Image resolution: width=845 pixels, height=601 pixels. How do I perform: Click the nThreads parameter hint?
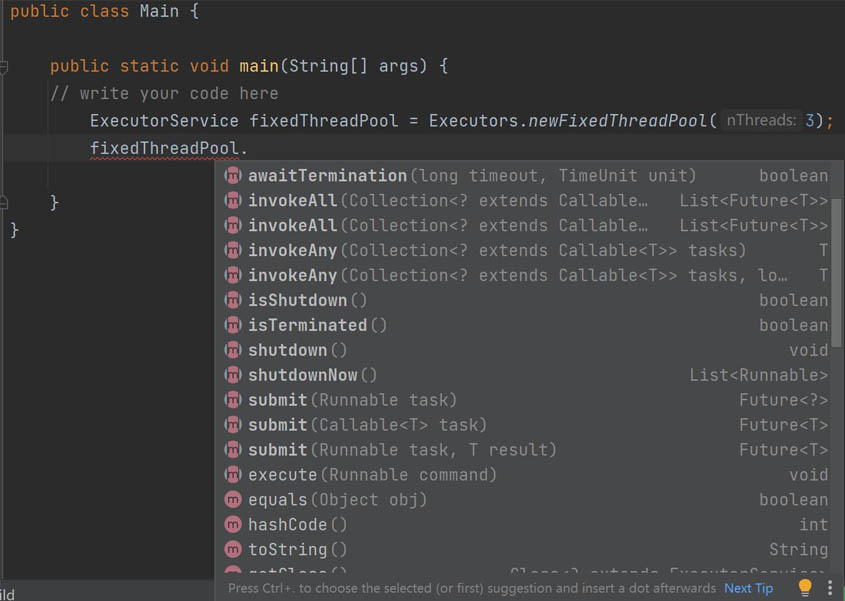[760, 120]
